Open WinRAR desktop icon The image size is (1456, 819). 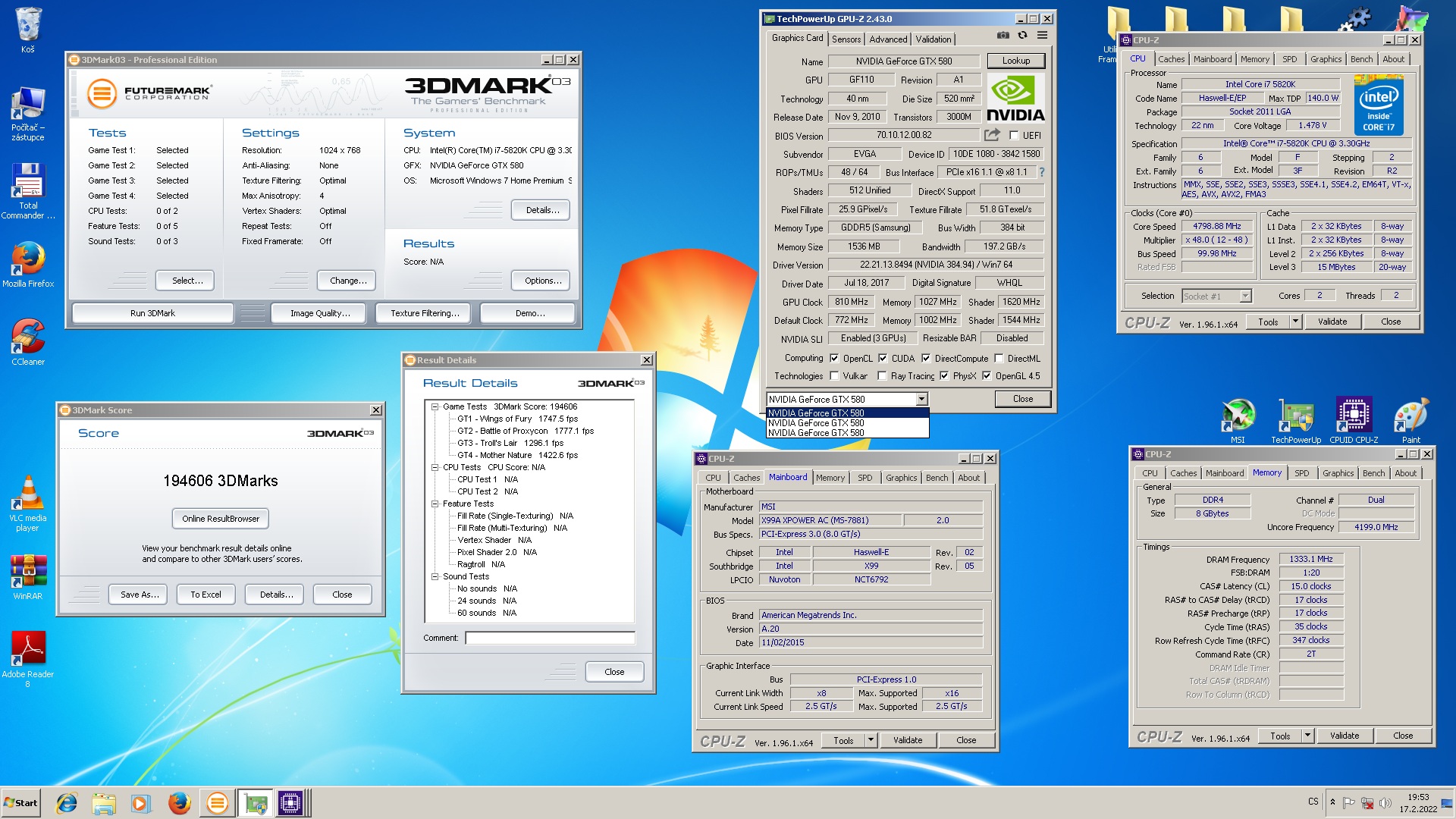pos(28,576)
